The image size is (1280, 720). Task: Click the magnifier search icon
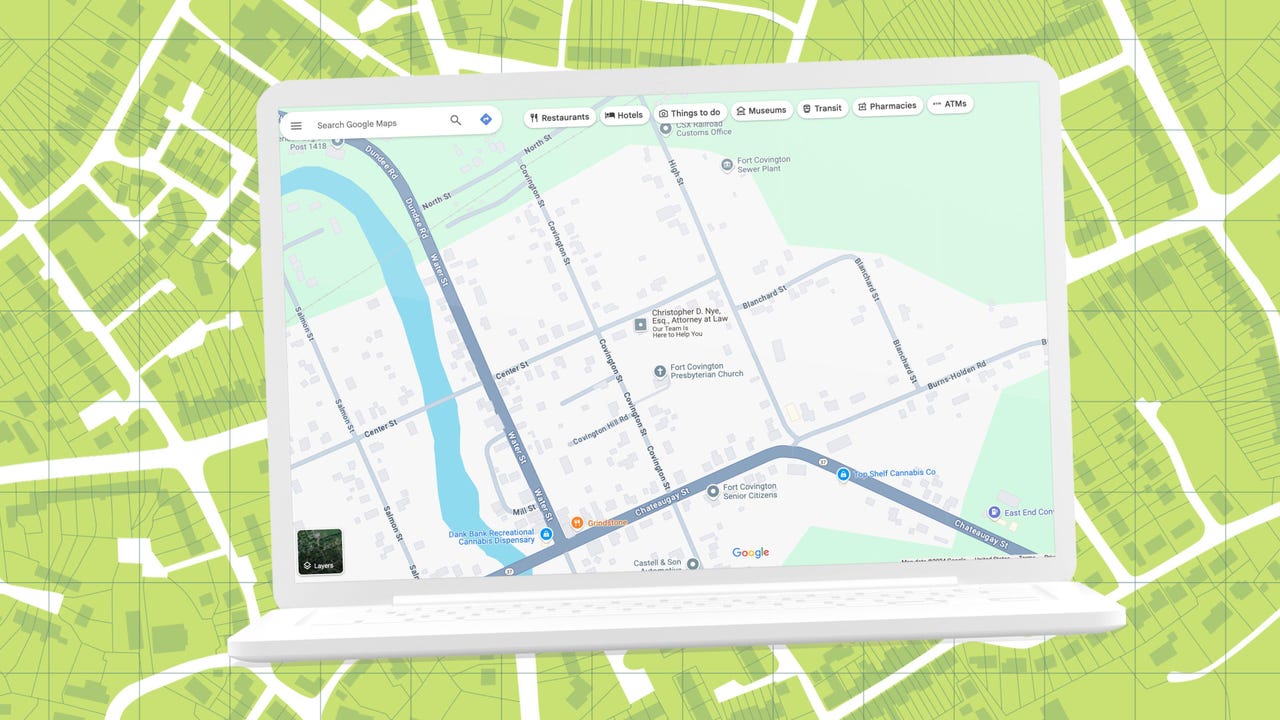coord(456,120)
